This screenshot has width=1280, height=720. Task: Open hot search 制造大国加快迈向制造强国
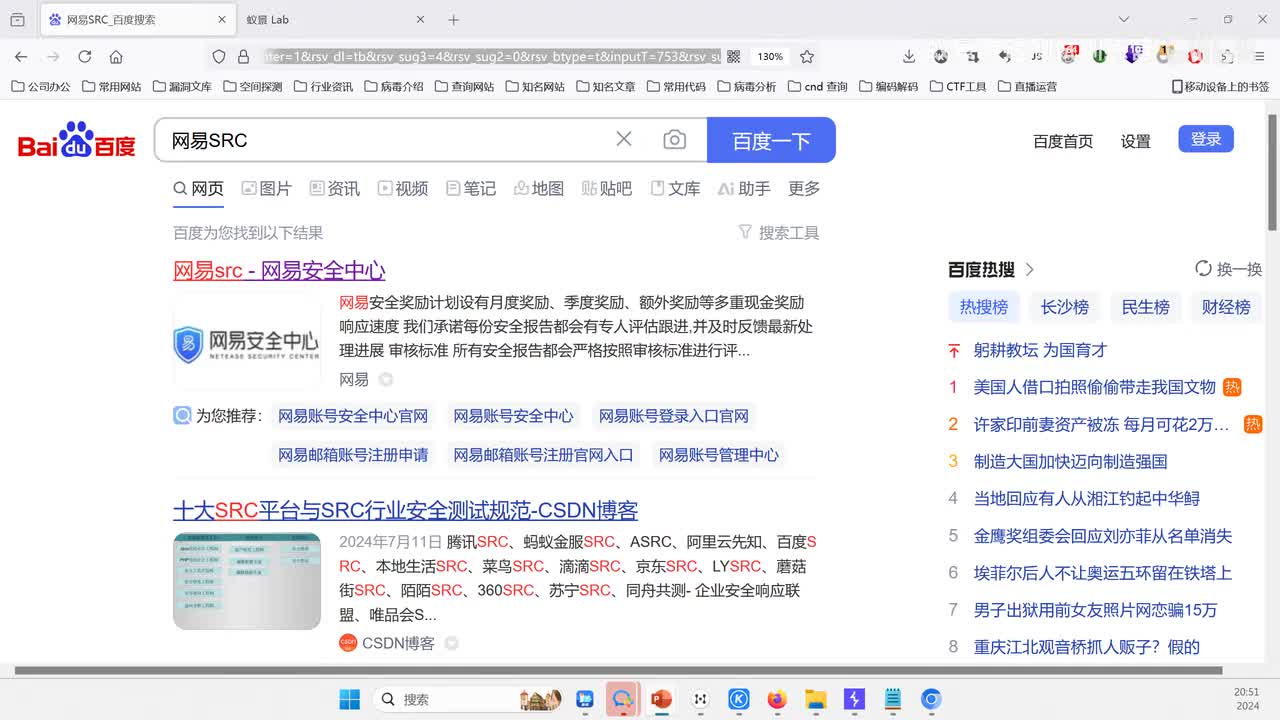click(1071, 461)
